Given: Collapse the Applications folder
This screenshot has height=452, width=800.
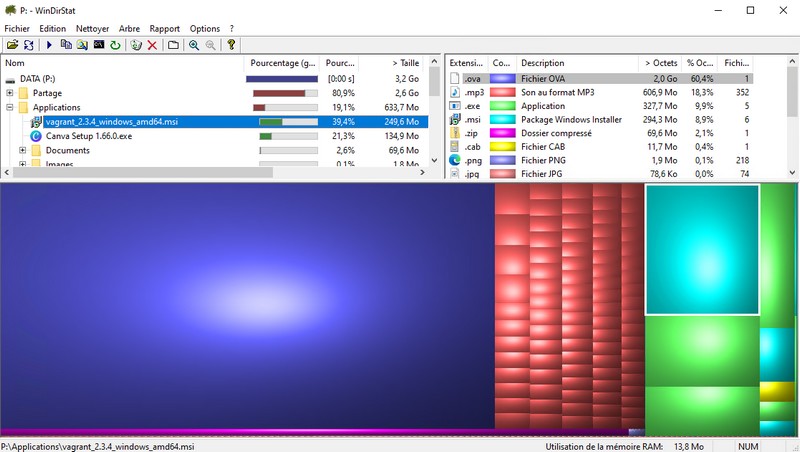Looking at the screenshot, I should [9, 107].
